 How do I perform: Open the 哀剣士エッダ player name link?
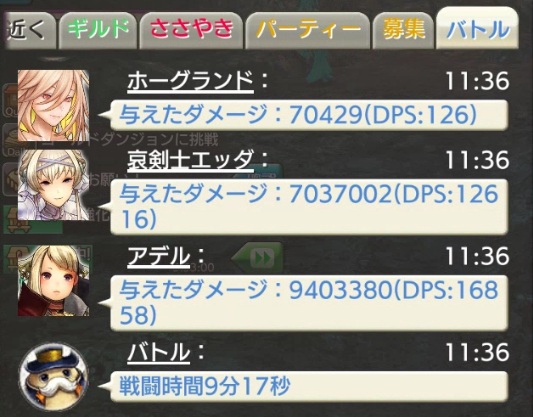pos(190,160)
